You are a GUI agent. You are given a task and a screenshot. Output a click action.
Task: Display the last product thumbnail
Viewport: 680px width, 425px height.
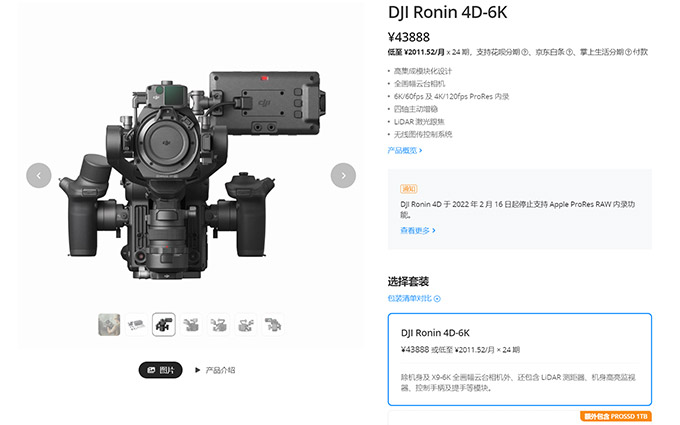click(272, 324)
